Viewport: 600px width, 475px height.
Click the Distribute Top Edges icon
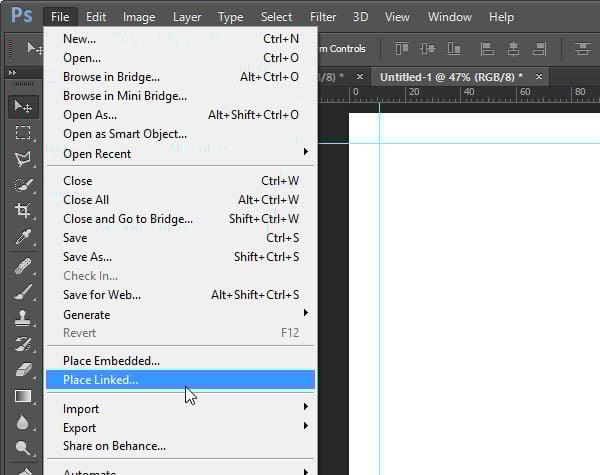[x=582, y=49]
